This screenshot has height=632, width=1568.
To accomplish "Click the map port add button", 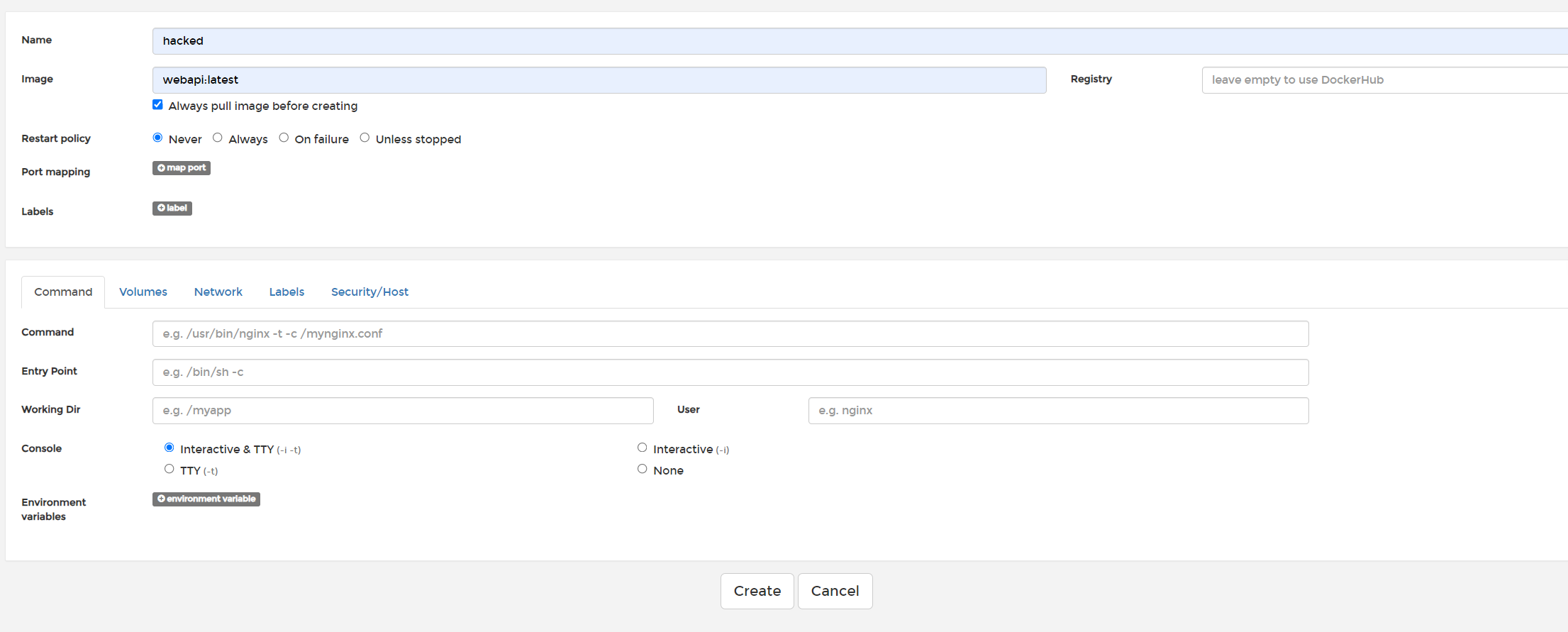I will click(182, 168).
